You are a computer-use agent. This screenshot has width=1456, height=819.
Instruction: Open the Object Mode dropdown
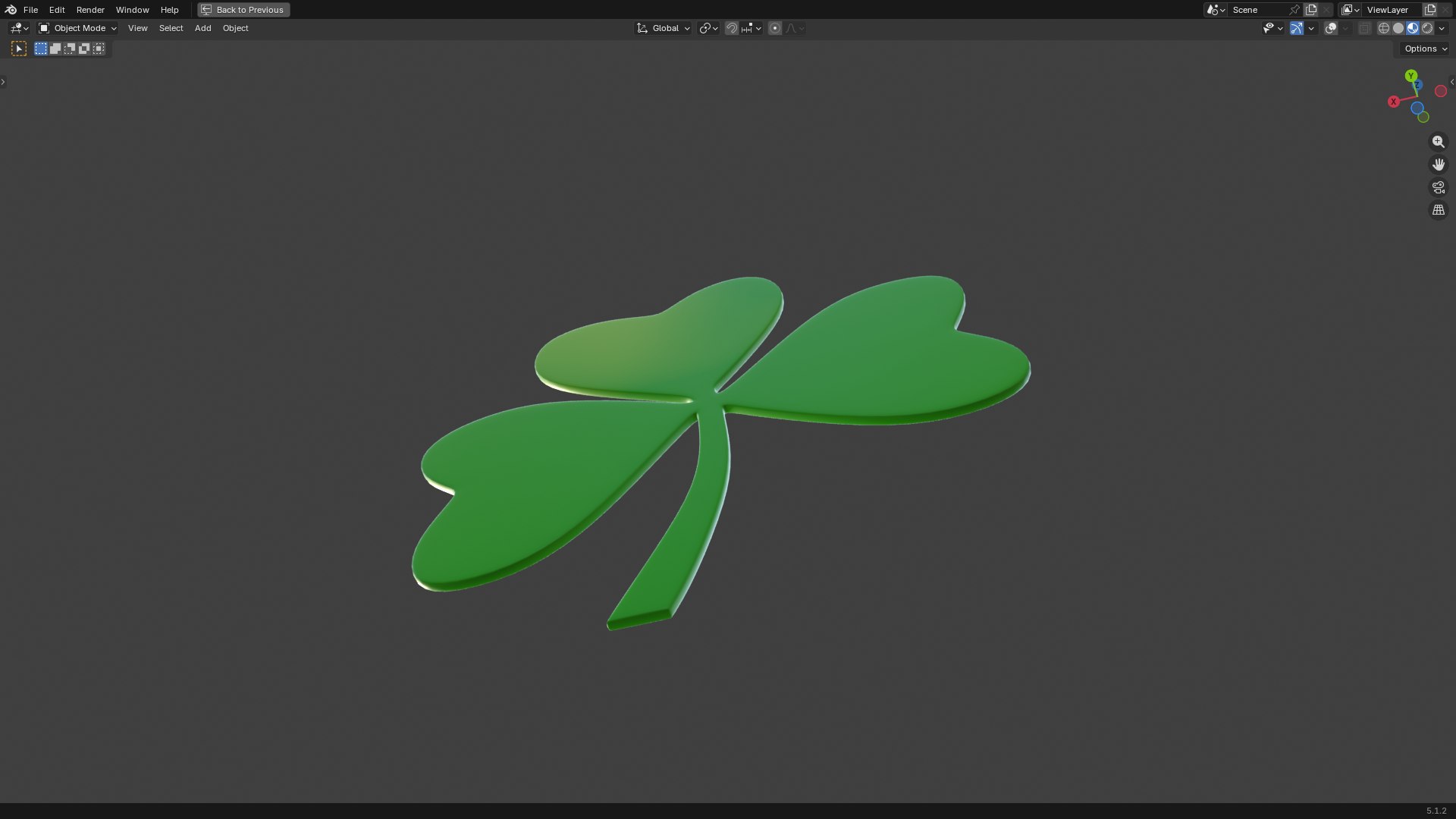[77, 28]
